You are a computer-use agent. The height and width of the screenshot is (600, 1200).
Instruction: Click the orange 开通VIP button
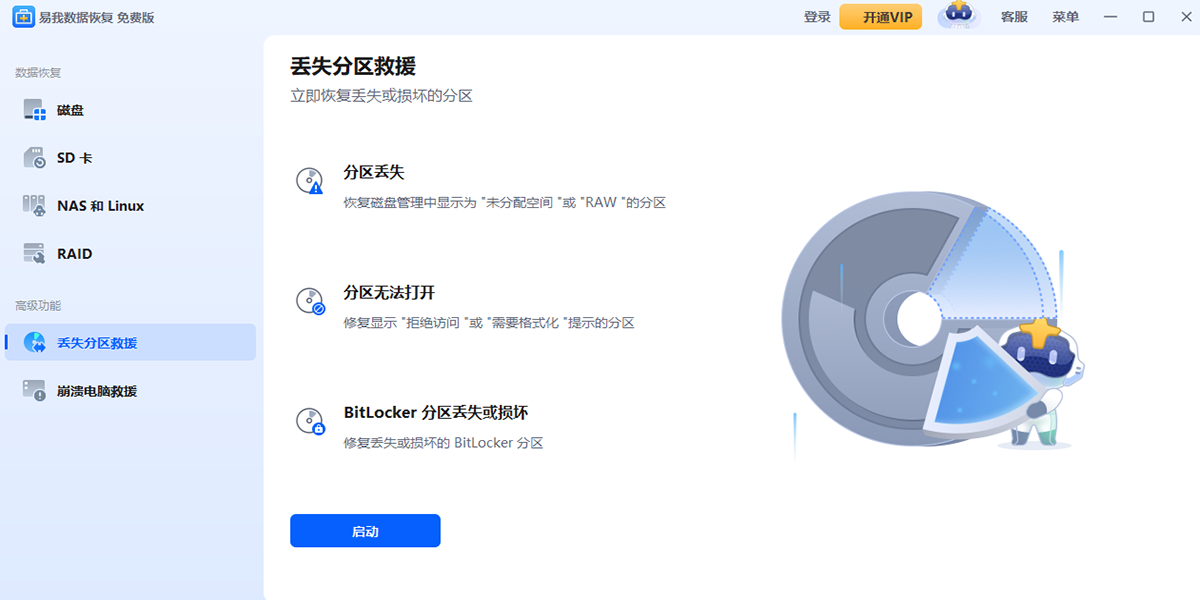[x=881, y=16]
